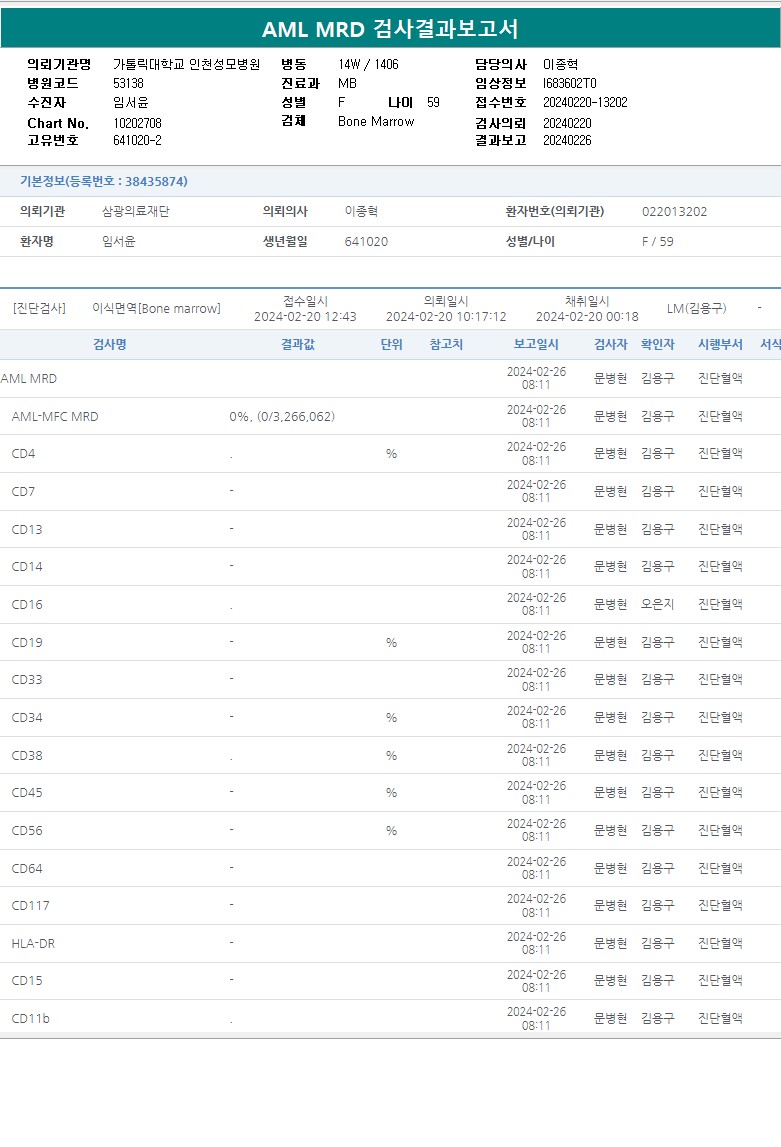Image resolution: width=781 pixels, height=1147 pixels.
Task: Select the 참고치 column header
Action: [446, 344]
